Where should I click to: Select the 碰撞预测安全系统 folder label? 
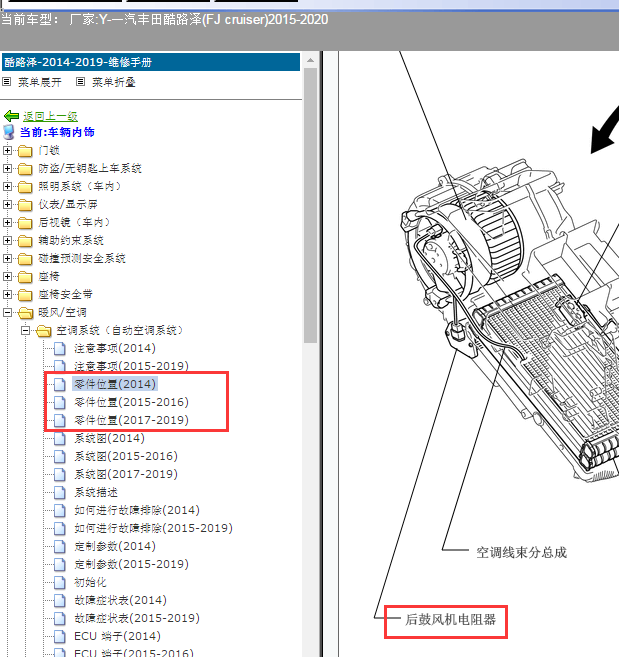click(x=82, y=258)
